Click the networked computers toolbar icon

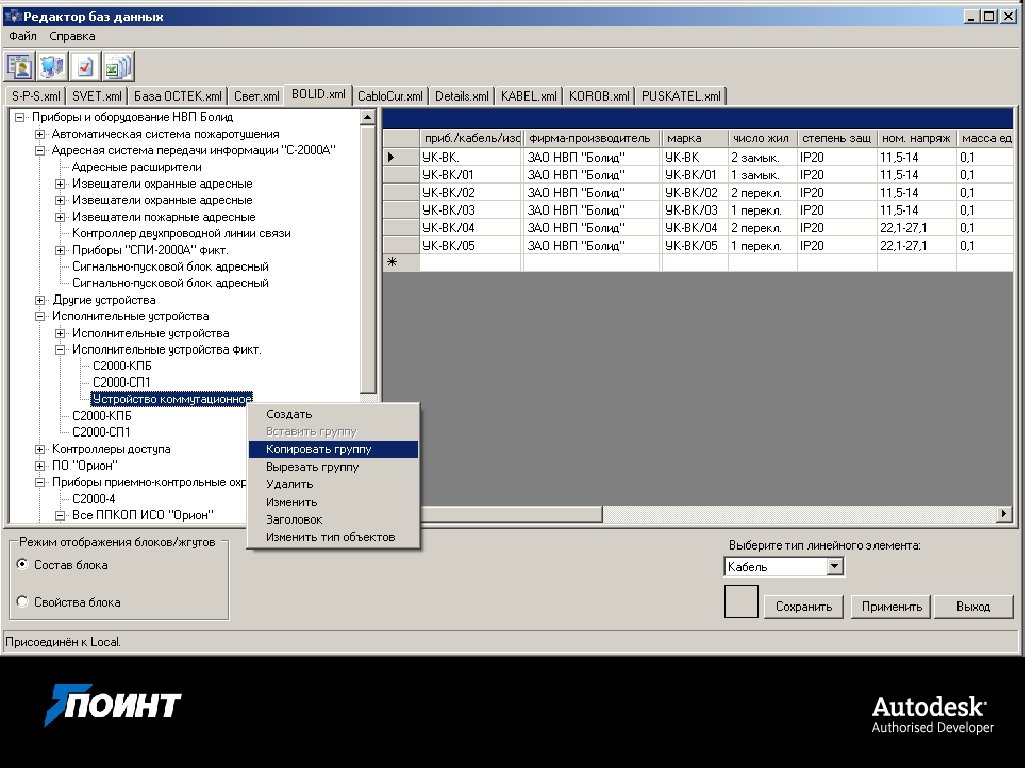[x=52, y=66]
